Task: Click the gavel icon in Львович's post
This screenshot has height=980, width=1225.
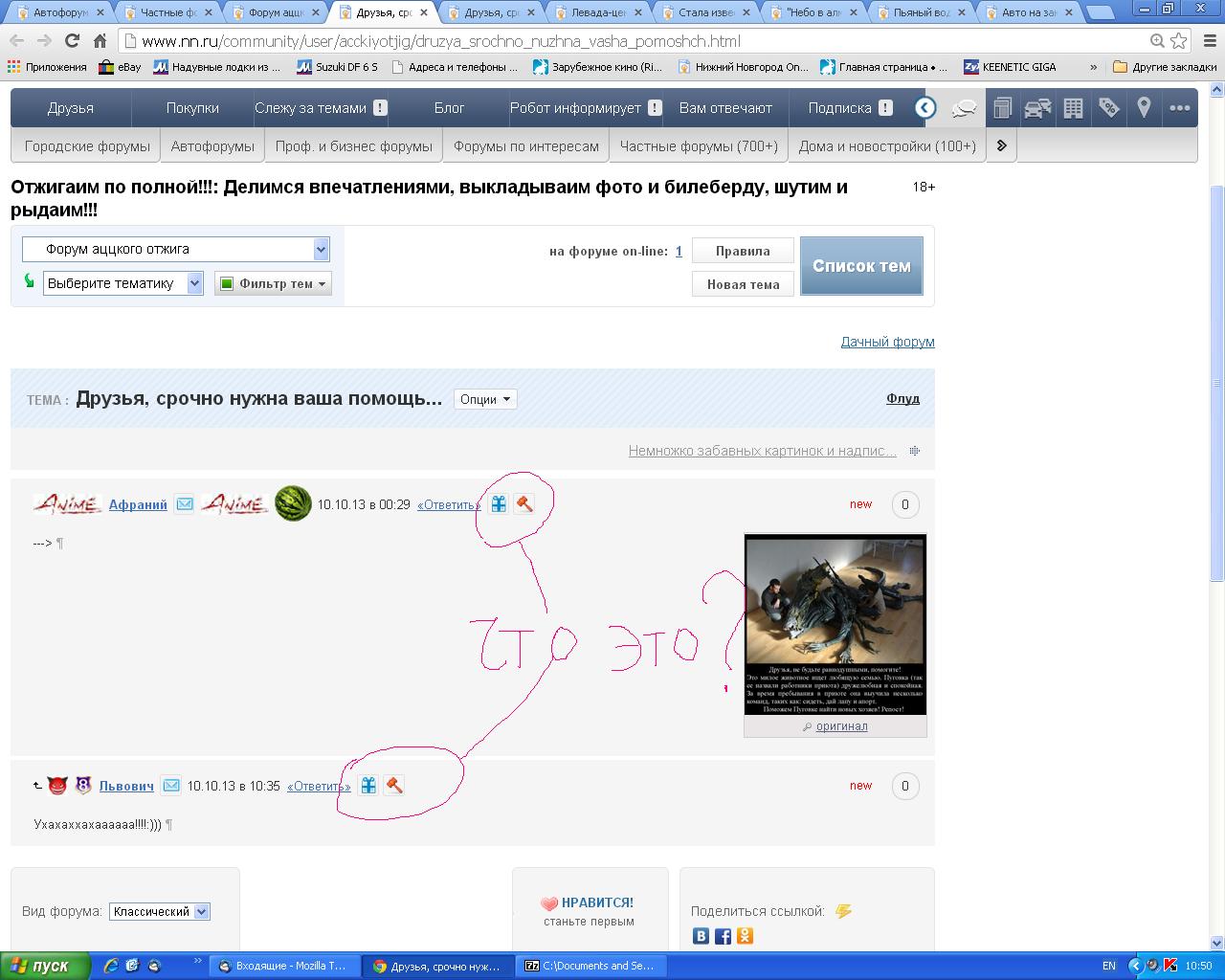Action: 393,786
